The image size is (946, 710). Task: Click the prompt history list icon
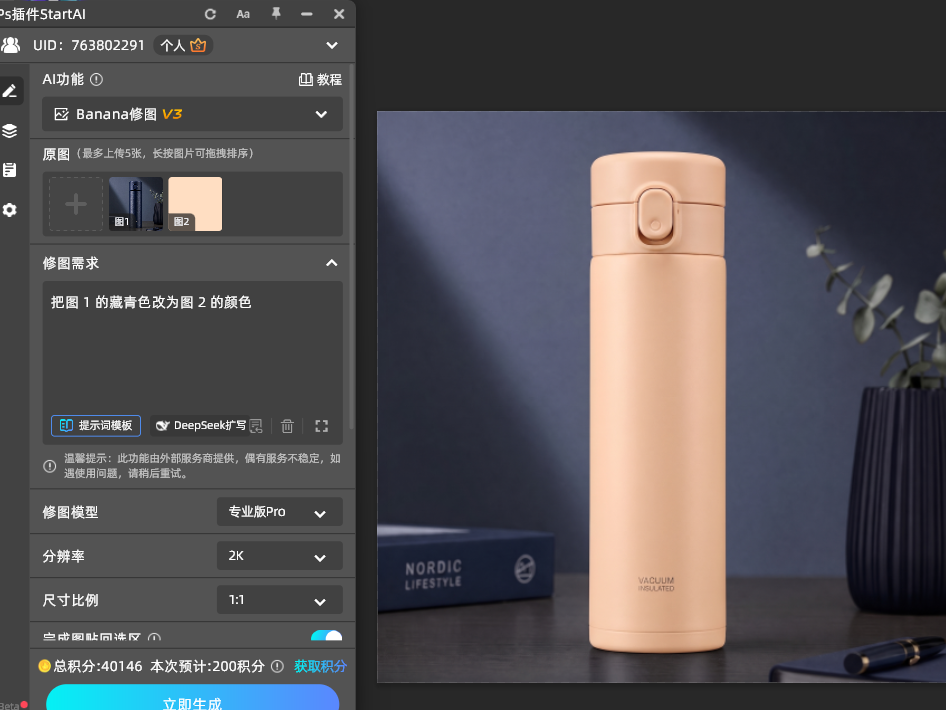point(256,426)
